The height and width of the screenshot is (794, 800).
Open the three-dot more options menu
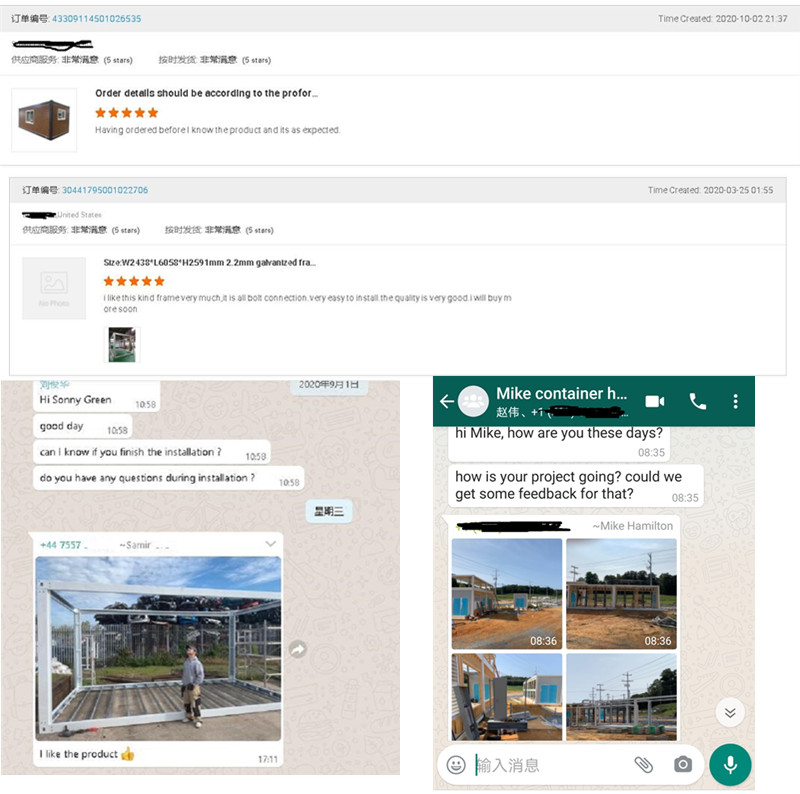point(735,402)
